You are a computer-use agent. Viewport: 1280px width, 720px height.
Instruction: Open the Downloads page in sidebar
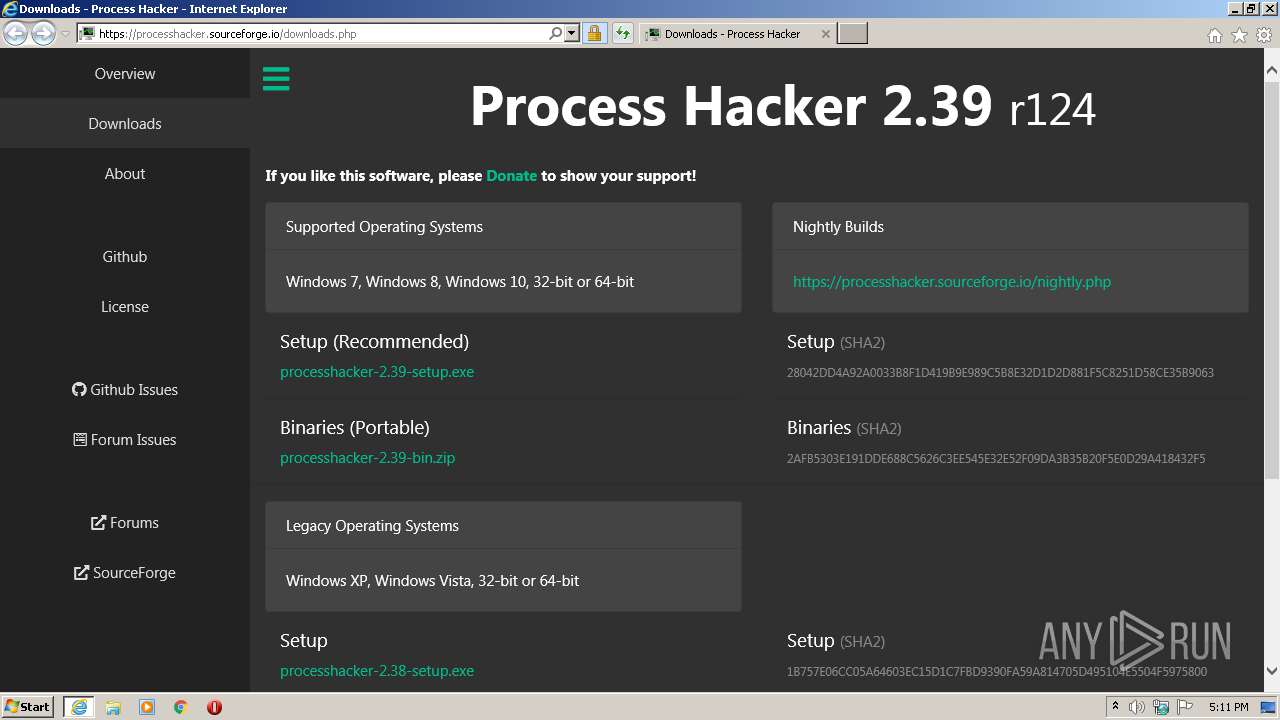(x=125, y=123)
